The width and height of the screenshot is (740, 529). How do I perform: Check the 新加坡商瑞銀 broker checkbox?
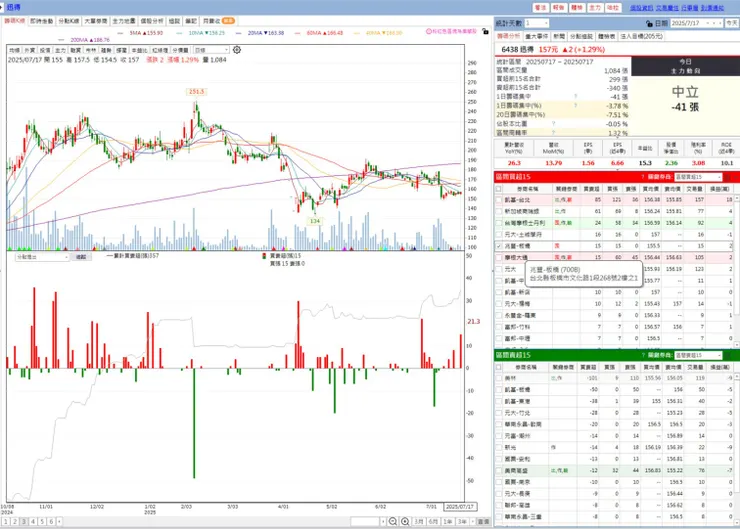coord(499,211)
